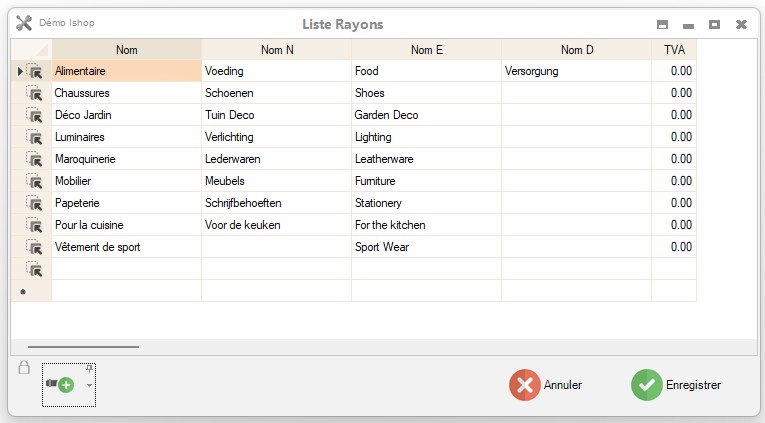The height and width of the screenshot is (423, 765).
Task: Toggle the pin icon on the add panel
Action: 89,369
